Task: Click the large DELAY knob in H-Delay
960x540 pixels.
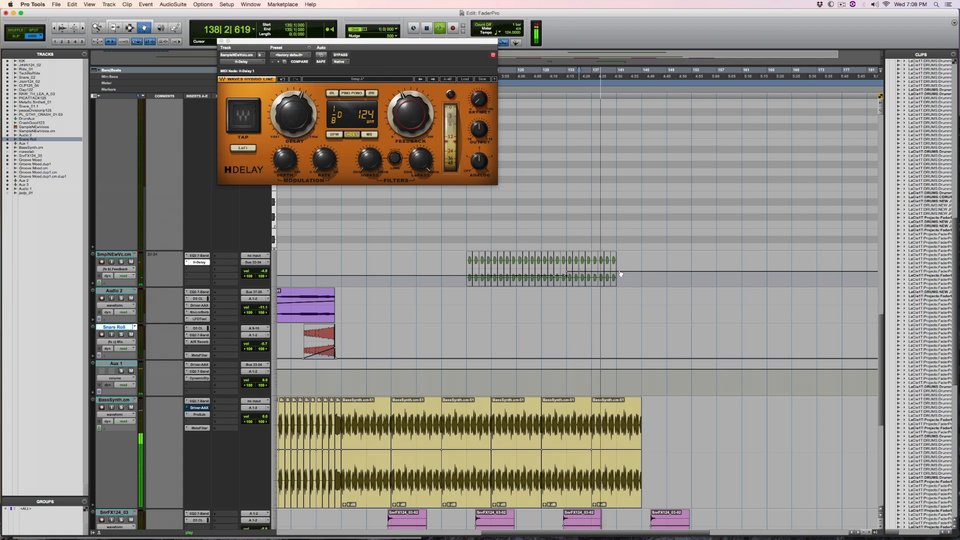Action: [x=294, y=114]
